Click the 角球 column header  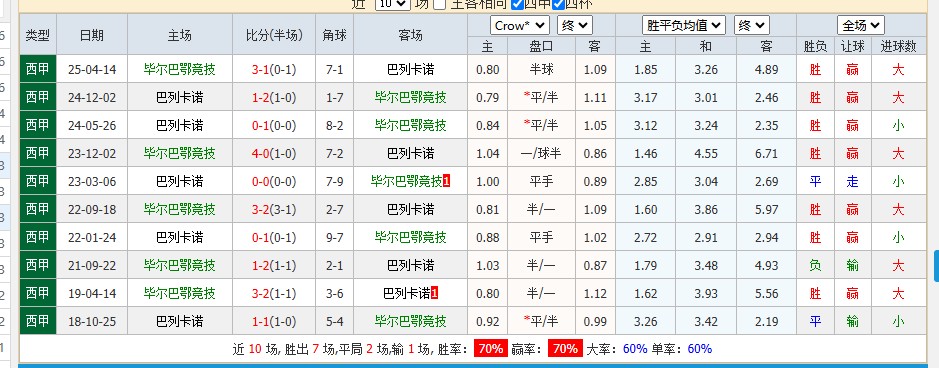pos(335,35)
